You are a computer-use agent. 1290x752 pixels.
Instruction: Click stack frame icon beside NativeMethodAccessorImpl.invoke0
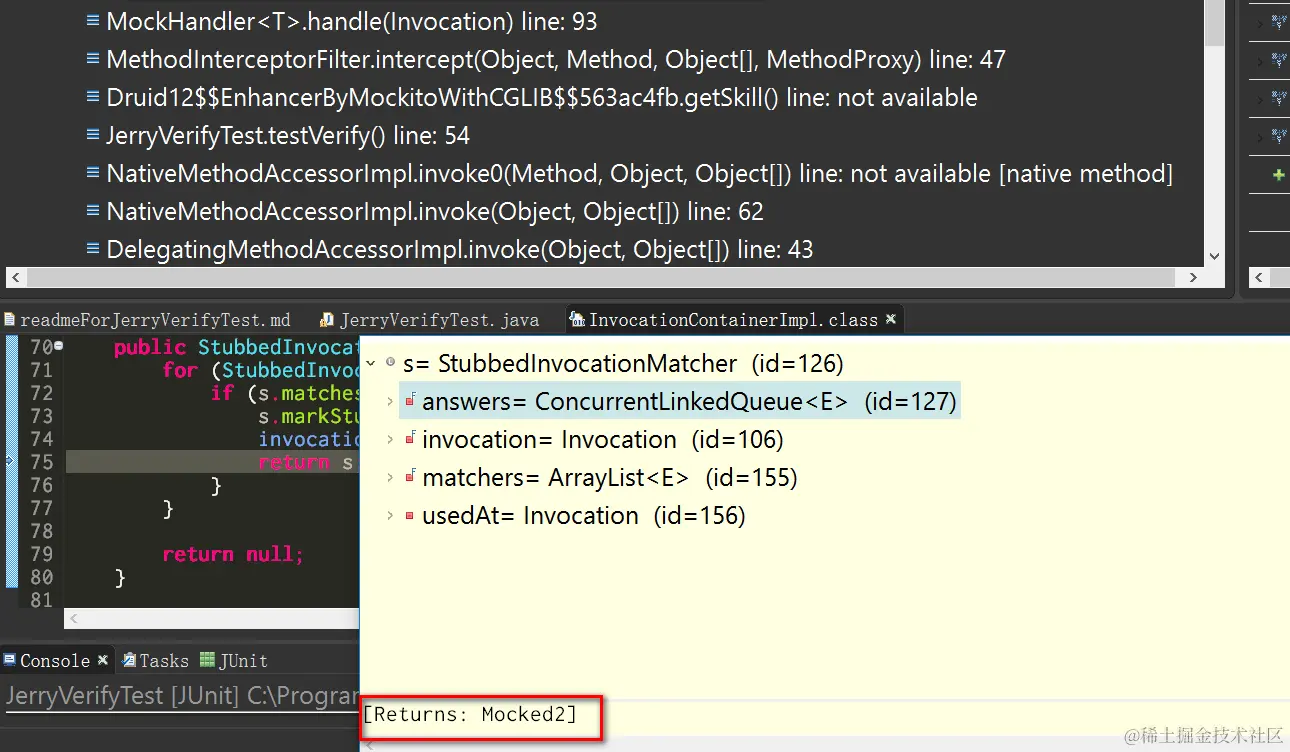pos(93,173)
